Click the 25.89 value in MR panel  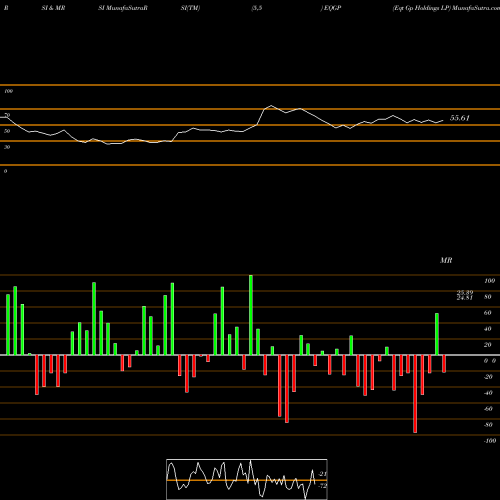465,293
